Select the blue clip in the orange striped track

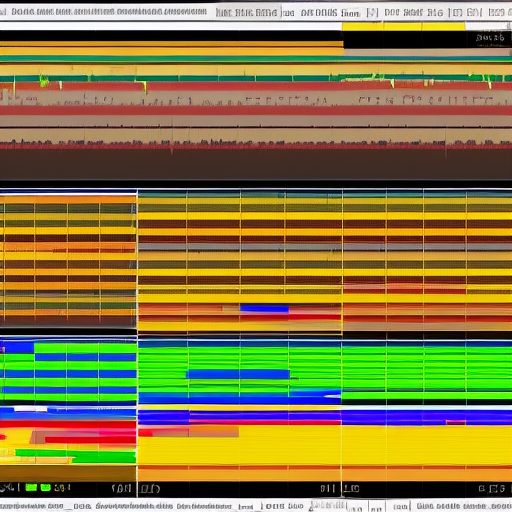coord(264,309)
